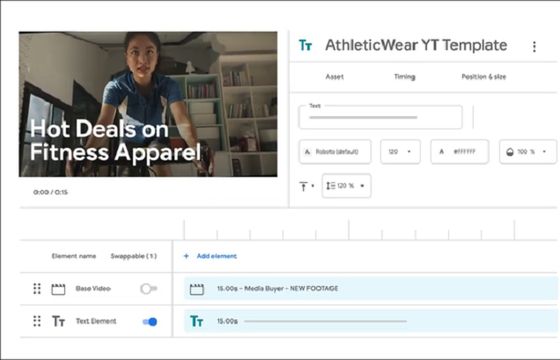The image size is (560, 360).
Task: Open the 100 % opacity dropdown
Action: point(528,152)
